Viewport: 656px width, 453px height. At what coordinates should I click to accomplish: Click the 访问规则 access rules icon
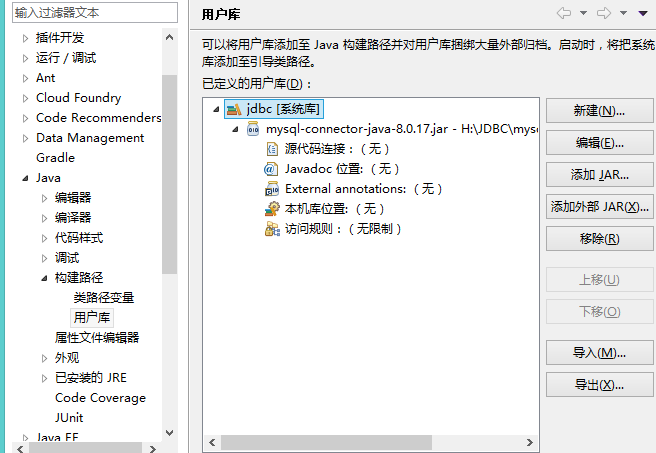coord(272,229)
